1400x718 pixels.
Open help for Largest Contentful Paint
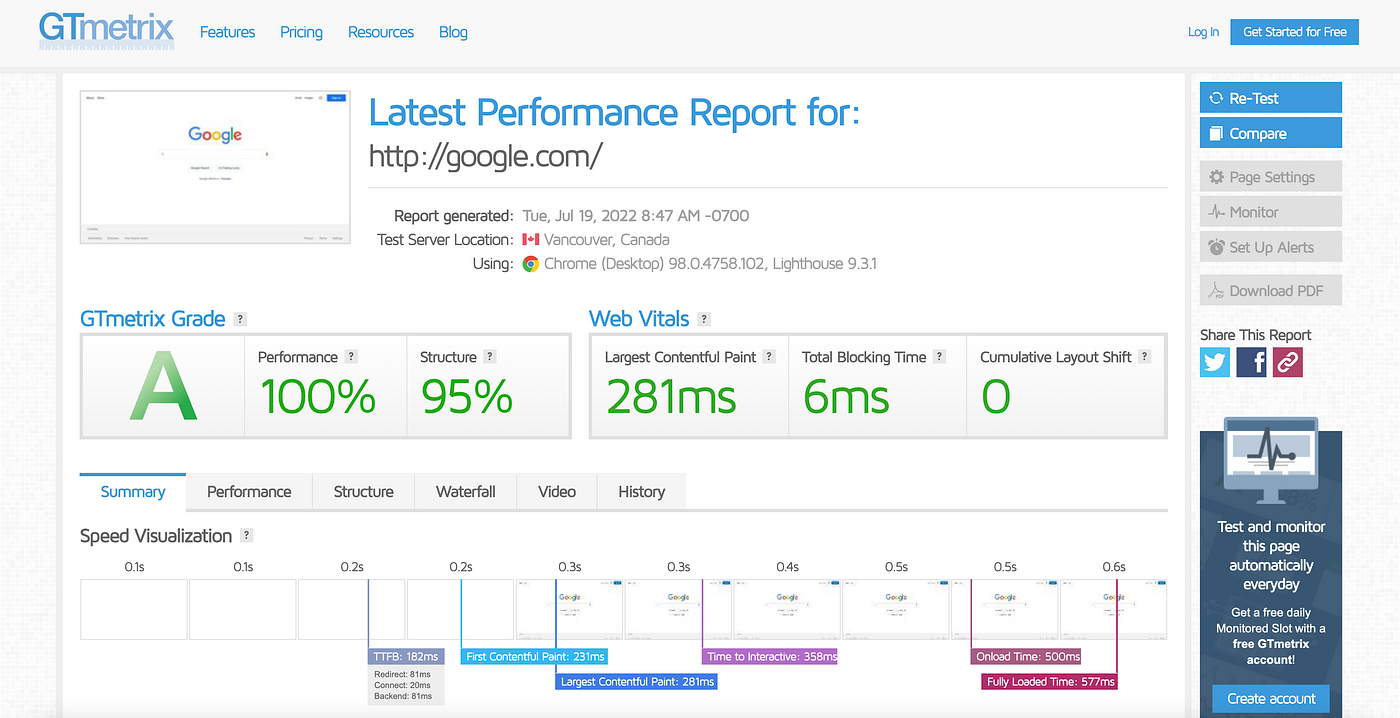pyautogui.click(x=769, y=356)
